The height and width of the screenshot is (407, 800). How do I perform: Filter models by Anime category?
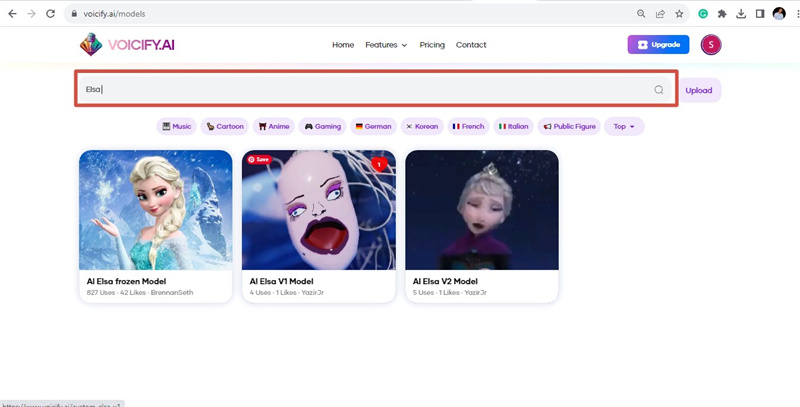274,126
